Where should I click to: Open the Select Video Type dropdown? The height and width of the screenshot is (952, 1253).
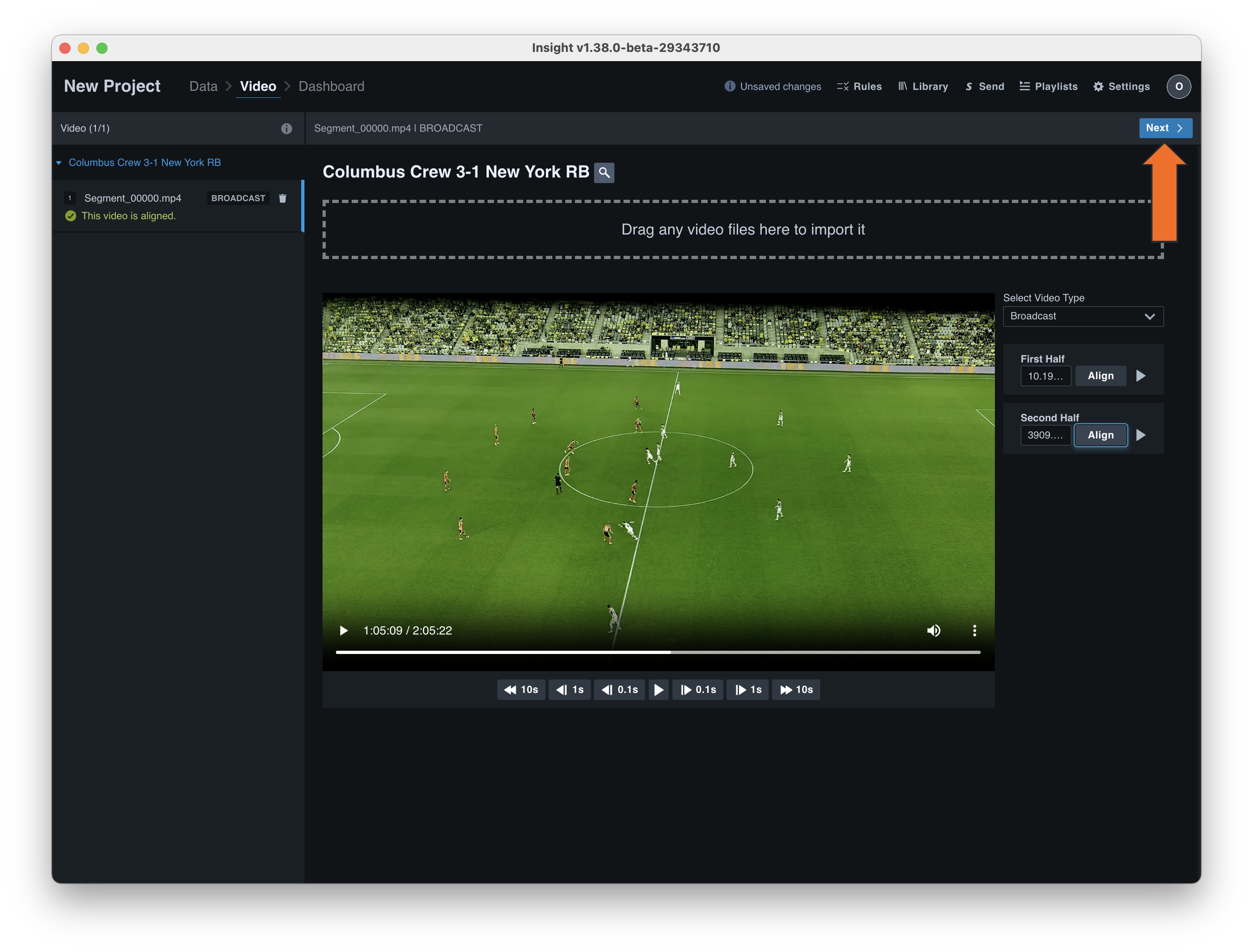1083,316
